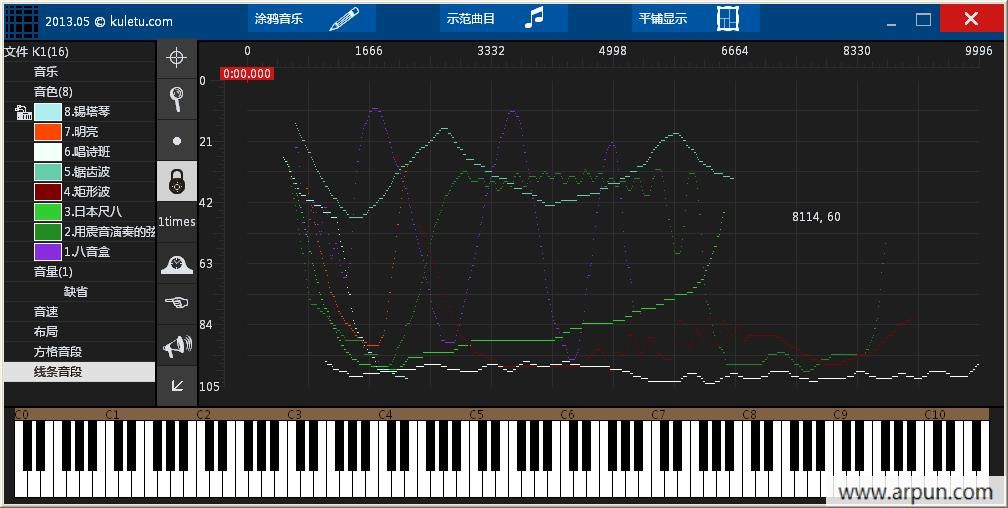
Task: Click the crosshair target tool icon
Action: [177, 58]
